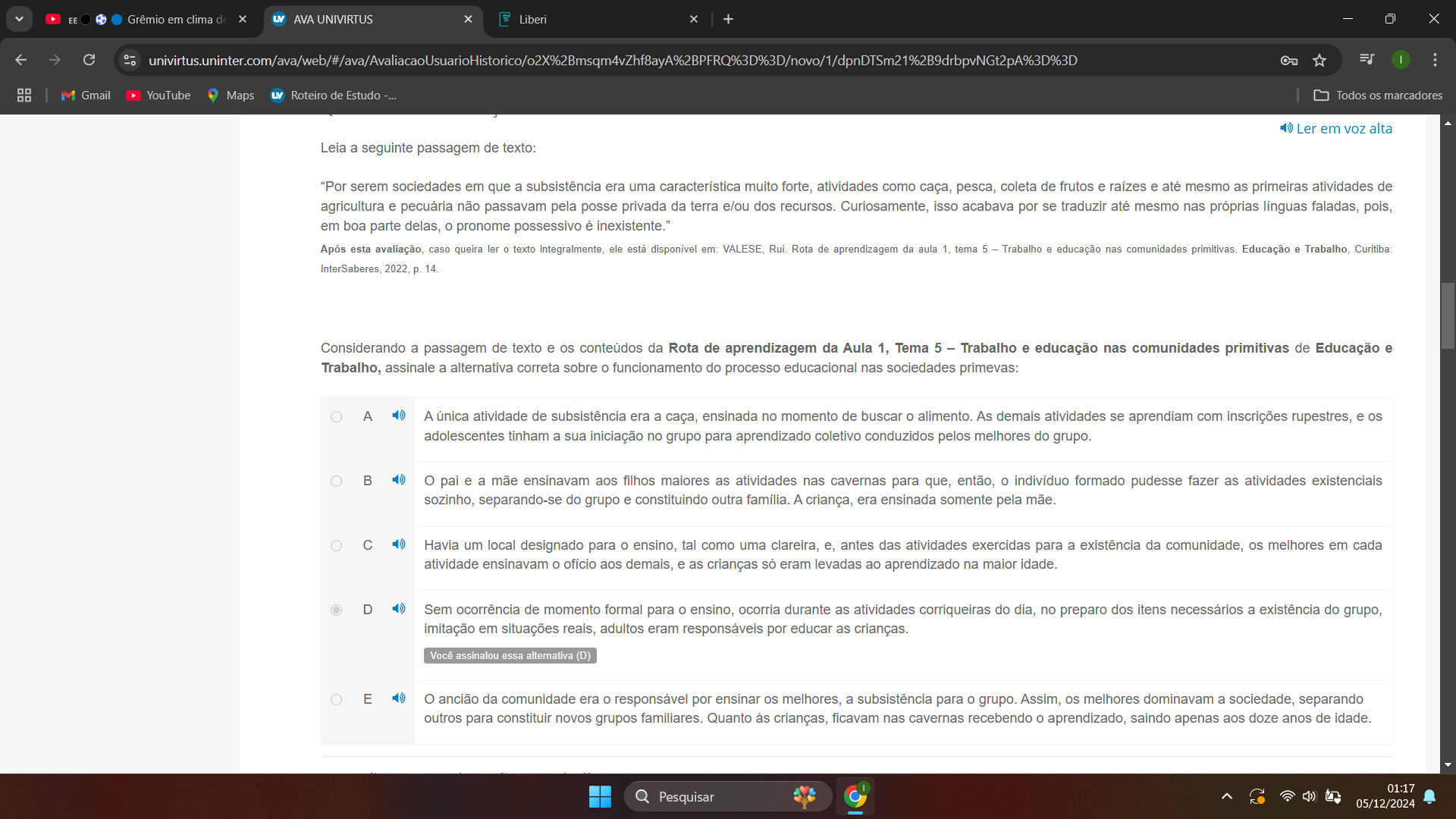Image resolution: width=1456 pixels, height=819 pixels.
Task: Expand hidden system tray icons
Action: (x=1226, y=796)
